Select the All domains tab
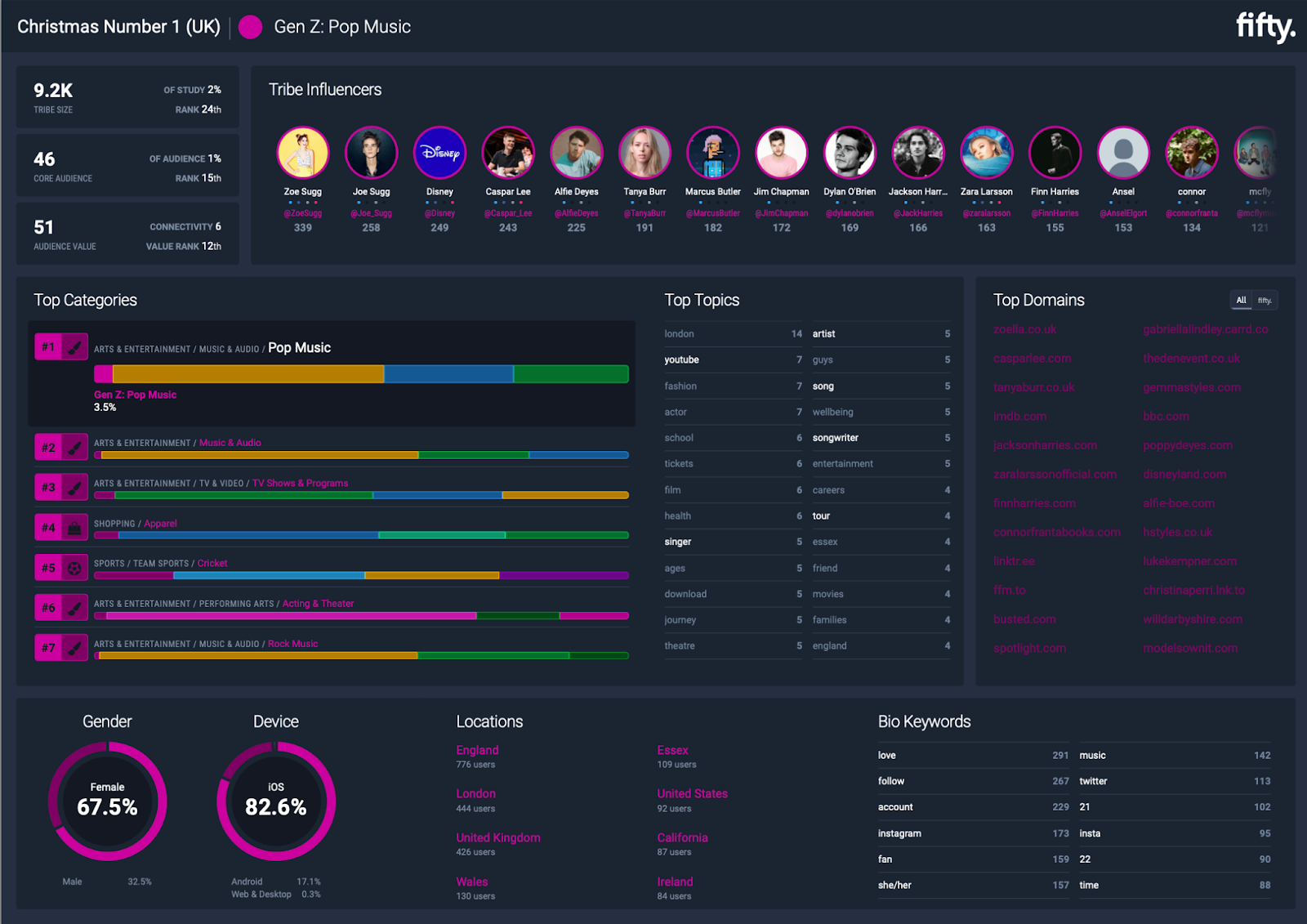Screen dimensions: 1307x924 1241,300
